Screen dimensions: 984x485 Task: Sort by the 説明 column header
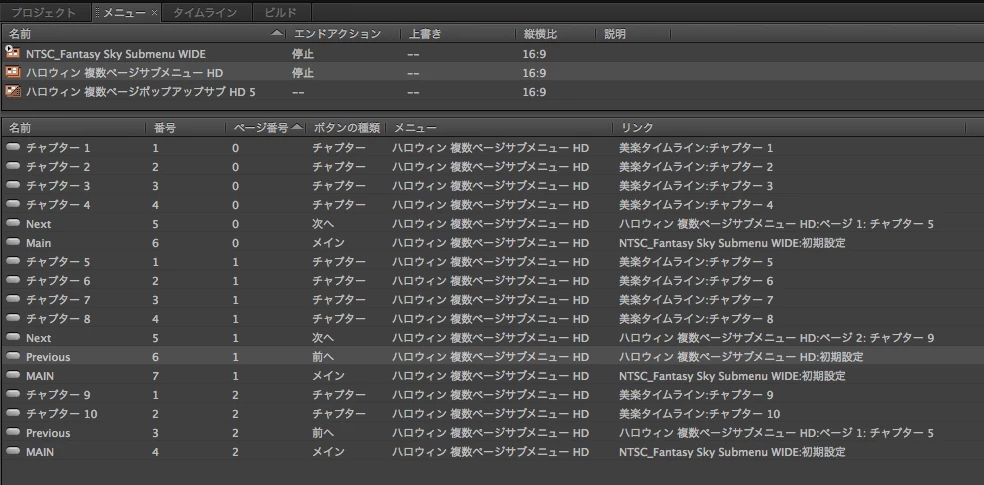click(615, 34)
